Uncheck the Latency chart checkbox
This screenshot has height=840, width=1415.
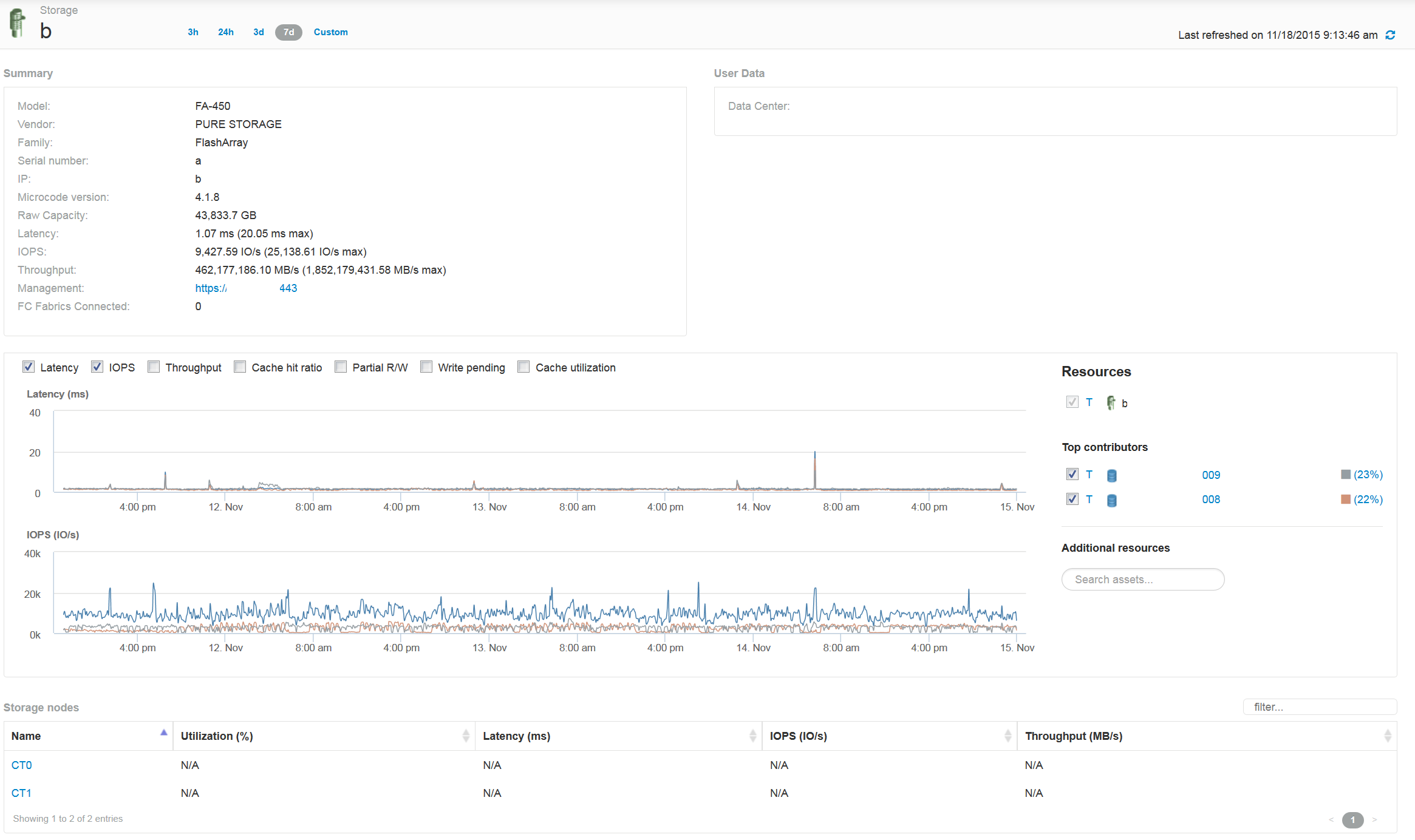click(29, 367)
